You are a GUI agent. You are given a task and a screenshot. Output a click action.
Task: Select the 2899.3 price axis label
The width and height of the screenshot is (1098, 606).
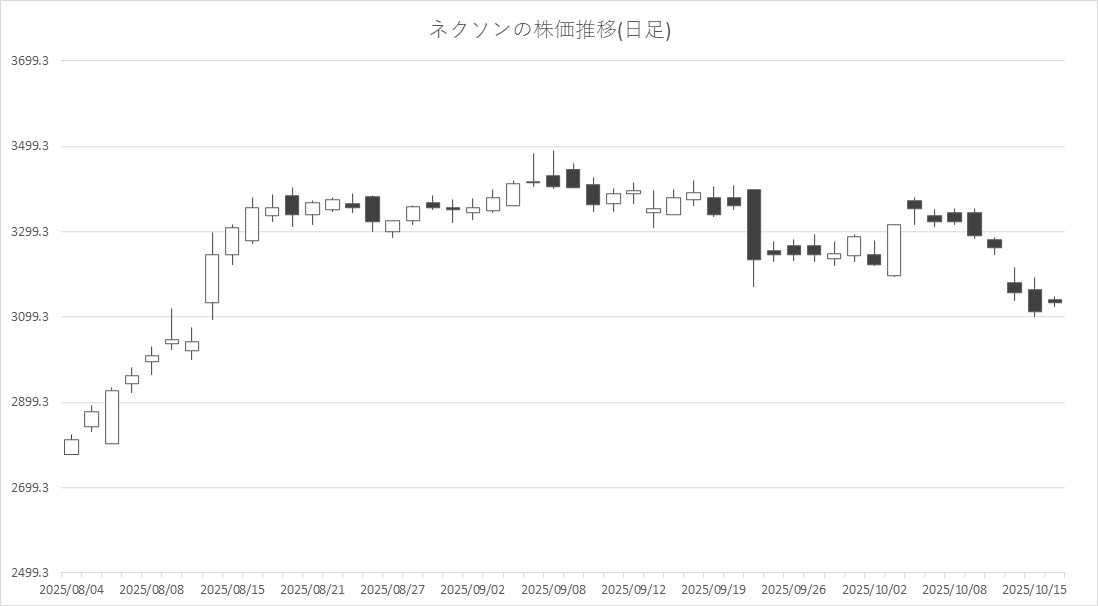tap(31, 403)
